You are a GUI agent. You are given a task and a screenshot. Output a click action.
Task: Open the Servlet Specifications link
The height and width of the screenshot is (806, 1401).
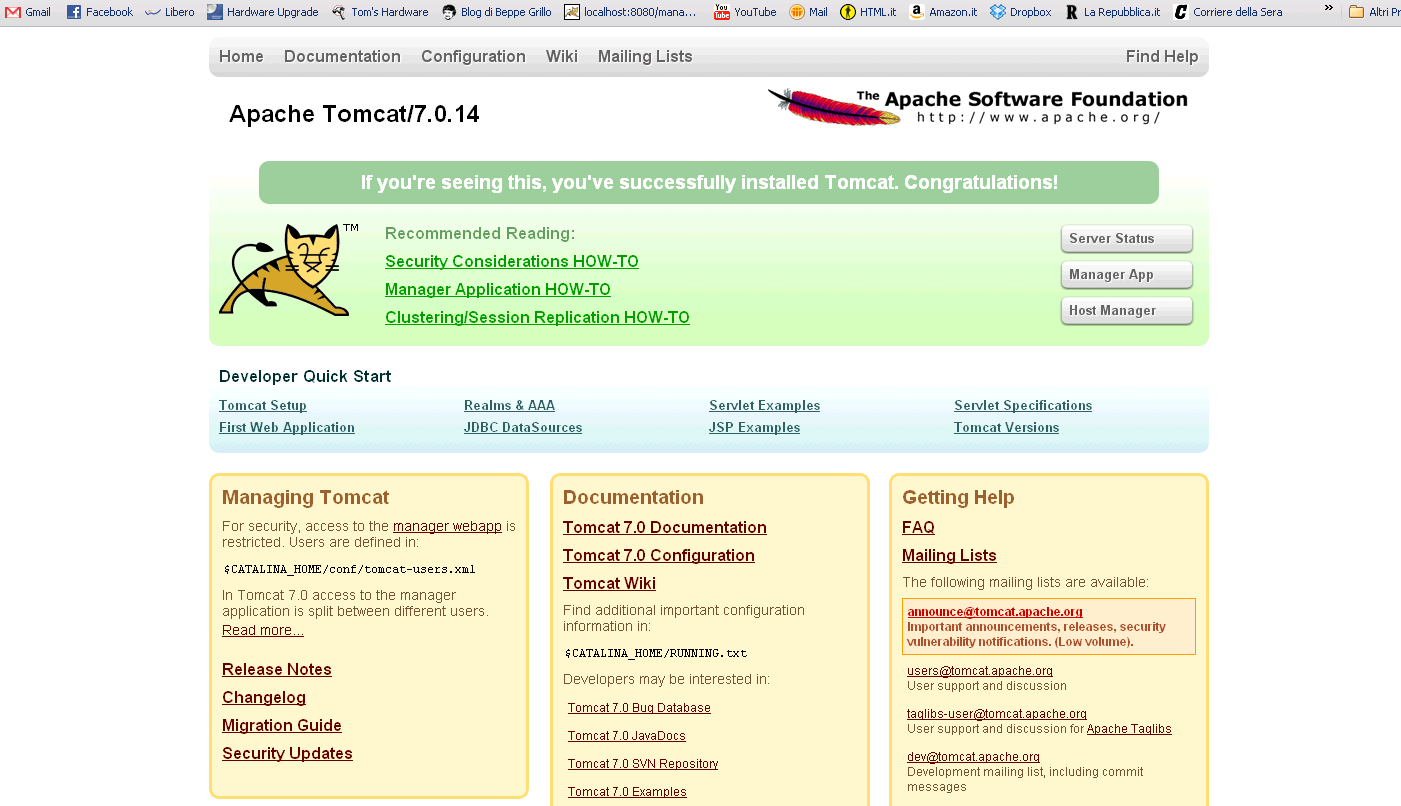tap(1023, 406)
